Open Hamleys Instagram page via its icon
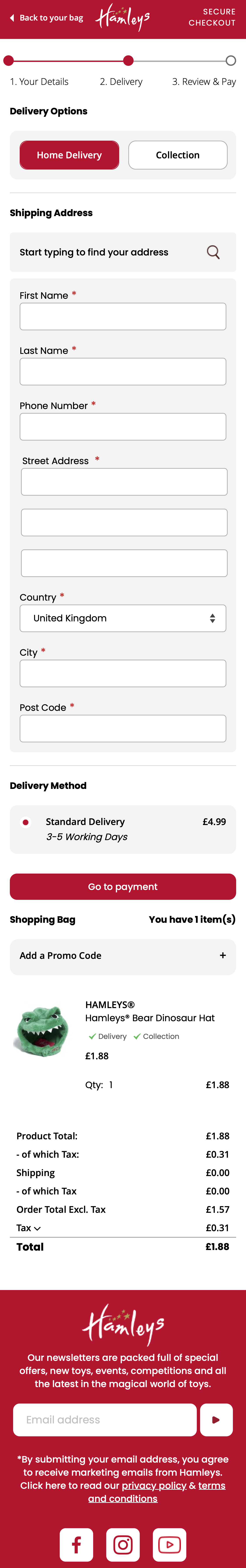 click(x=122, y=1544)
